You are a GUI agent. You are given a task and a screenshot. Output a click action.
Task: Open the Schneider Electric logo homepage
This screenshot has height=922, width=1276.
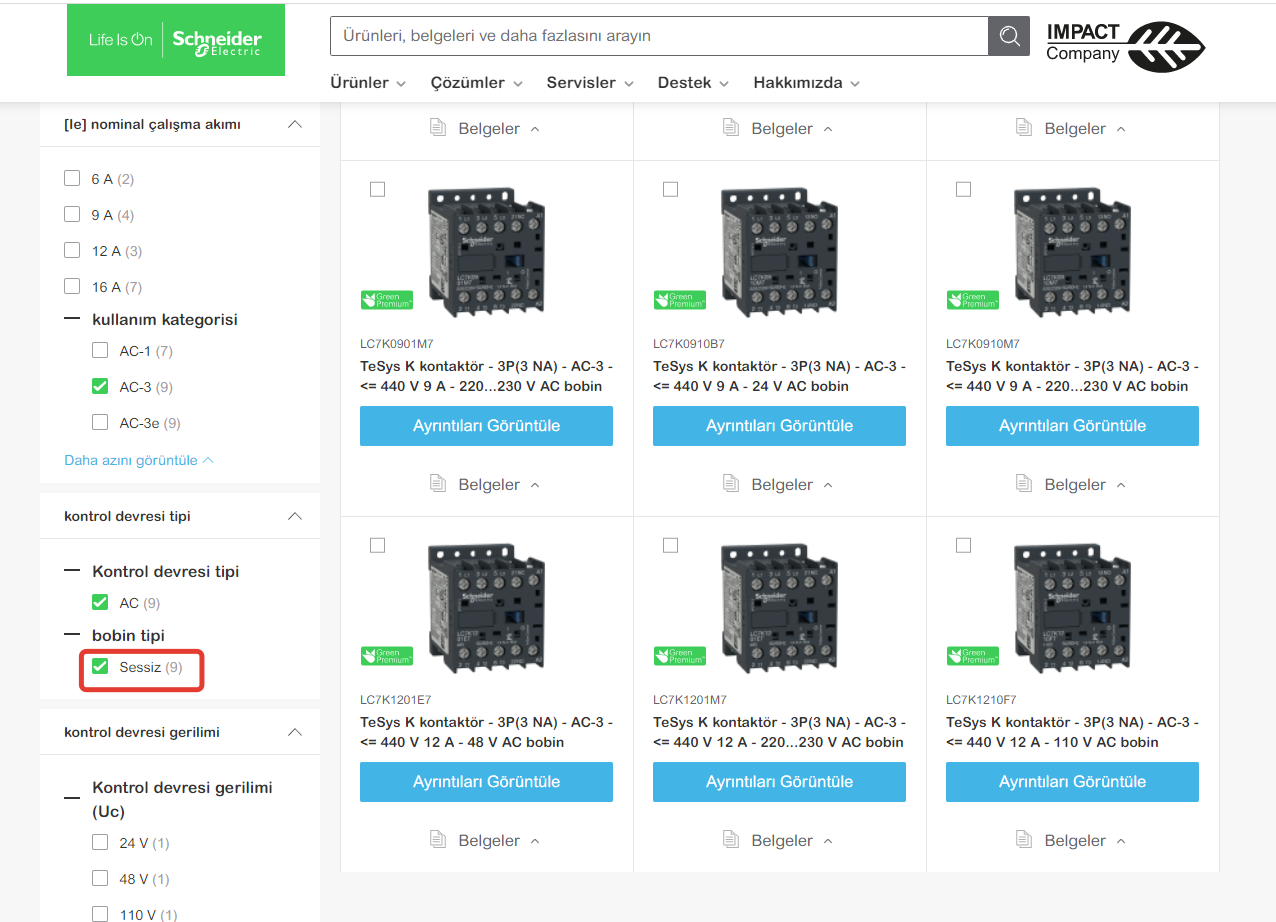tap(176, 40)
